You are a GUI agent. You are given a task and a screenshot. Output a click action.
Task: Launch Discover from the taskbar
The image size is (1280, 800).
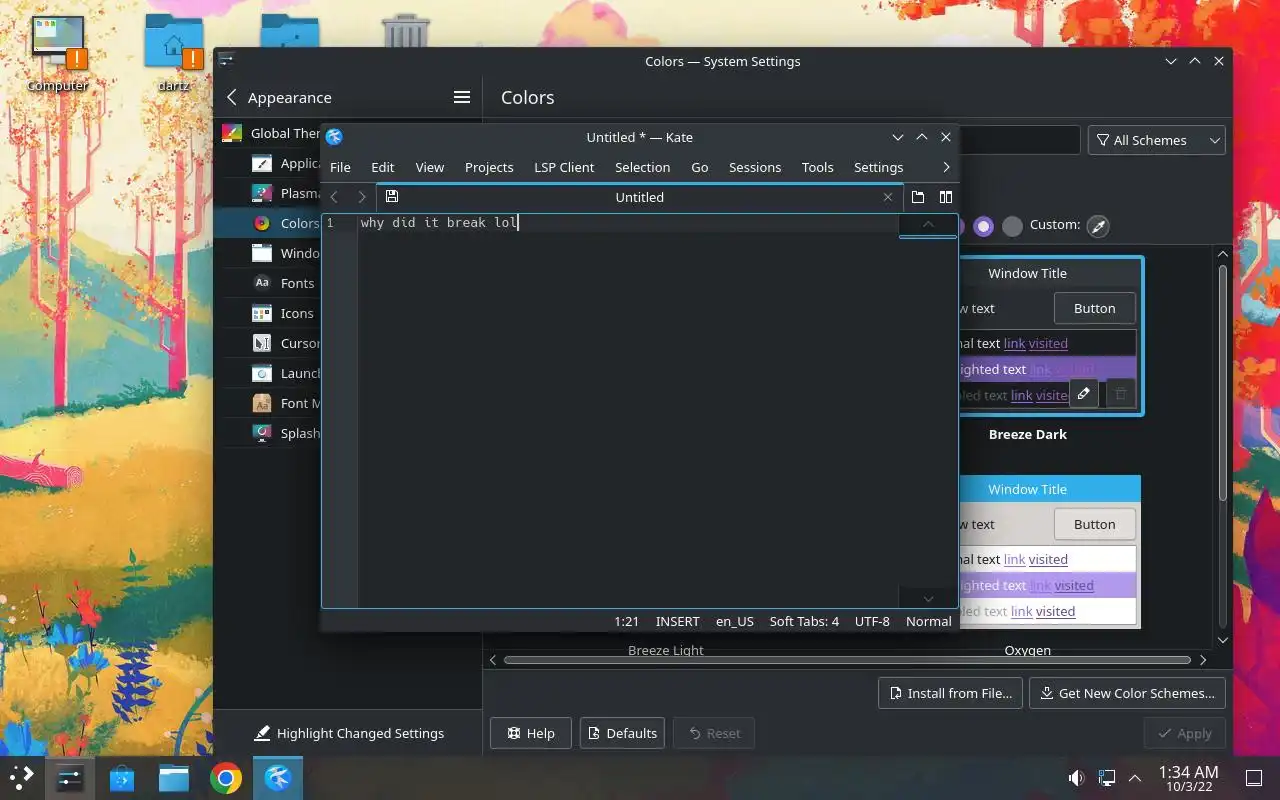(x=122, y=777)
